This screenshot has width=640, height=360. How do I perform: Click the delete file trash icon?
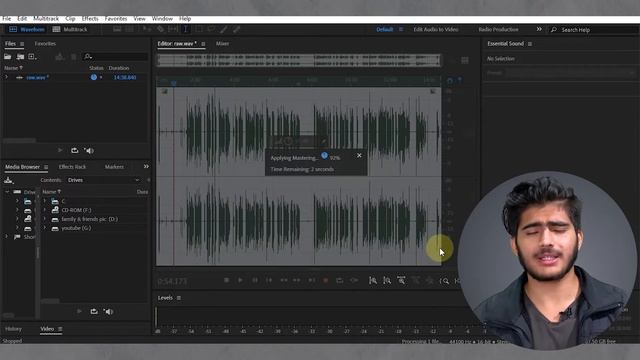pos(73,57)
